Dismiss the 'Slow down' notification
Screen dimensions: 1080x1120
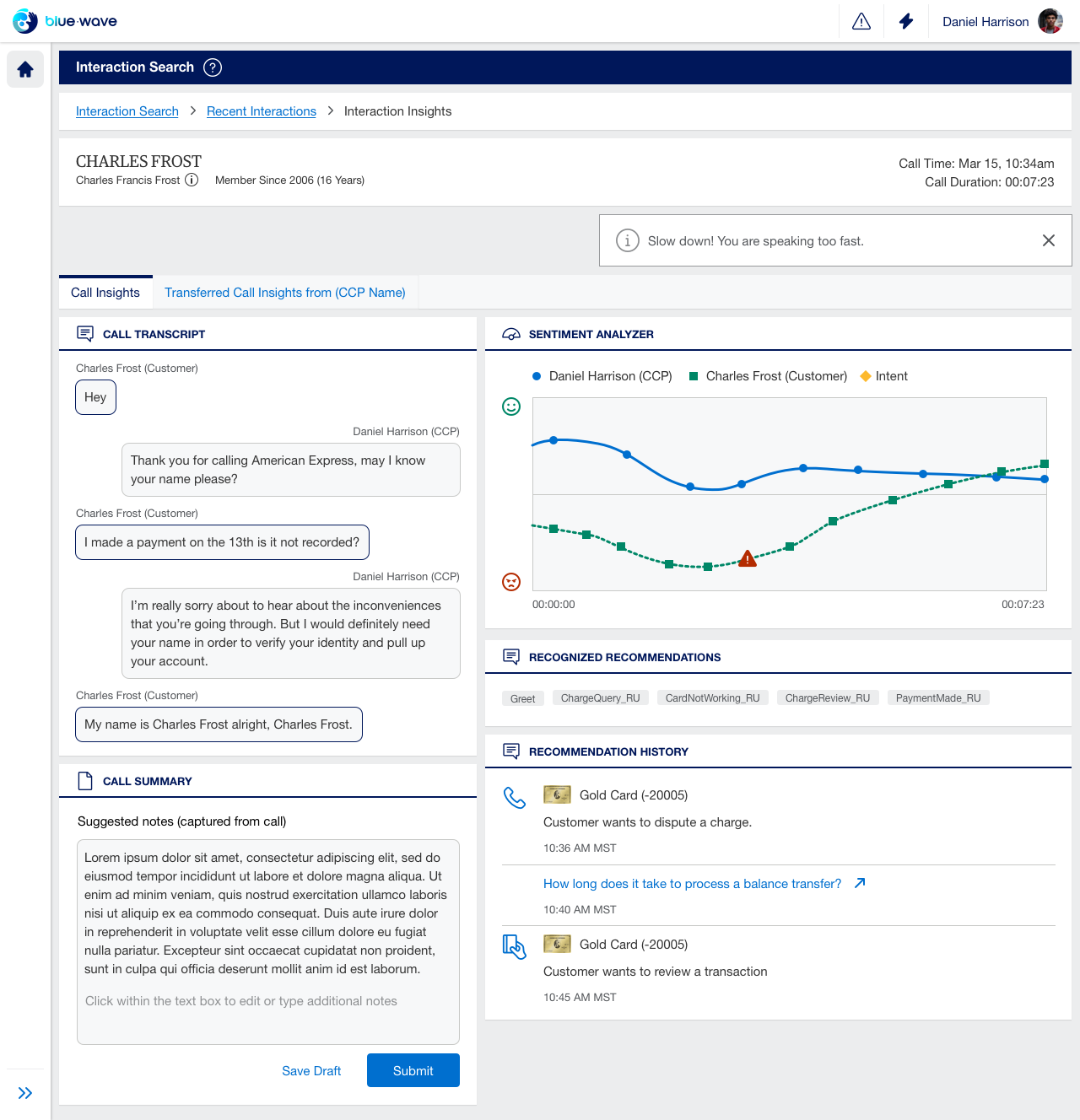click(x=1049, y=240)
